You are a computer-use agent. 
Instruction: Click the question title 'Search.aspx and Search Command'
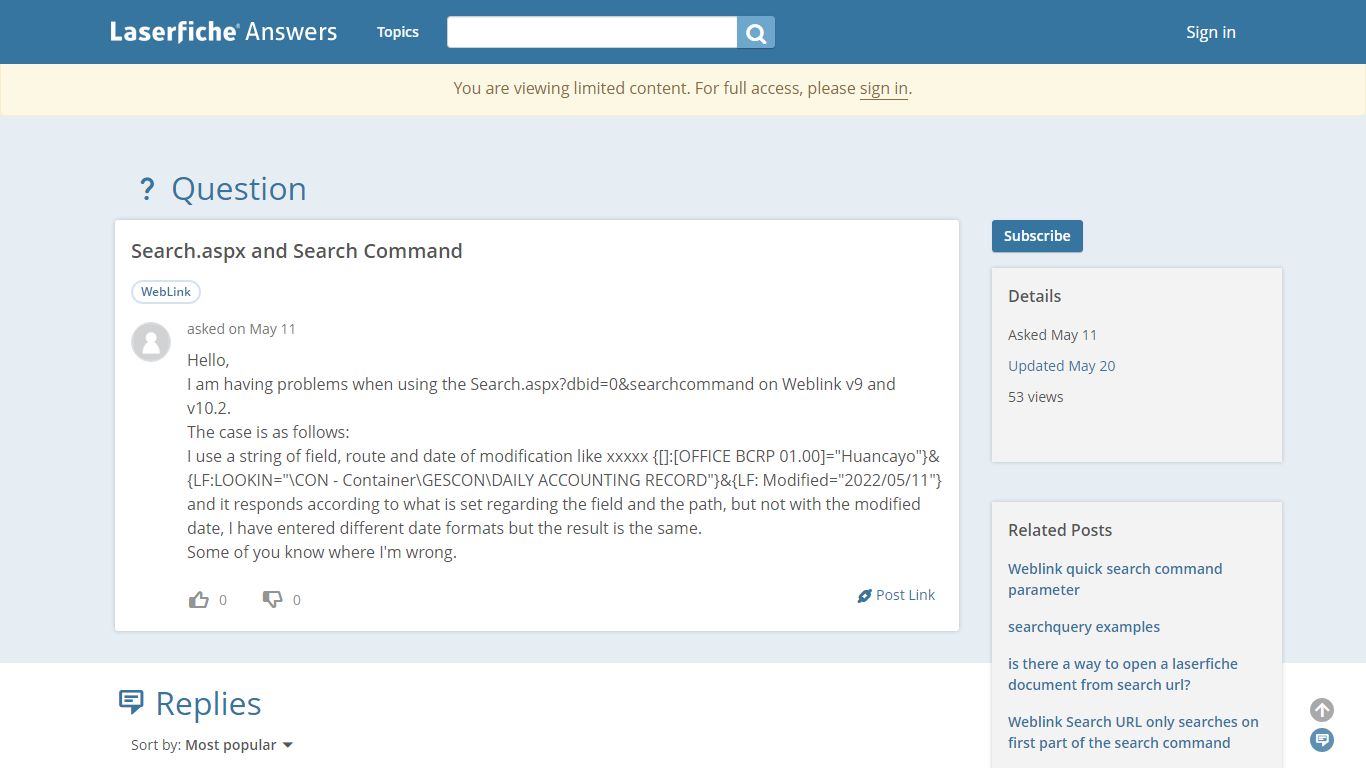tap(297, 251)
